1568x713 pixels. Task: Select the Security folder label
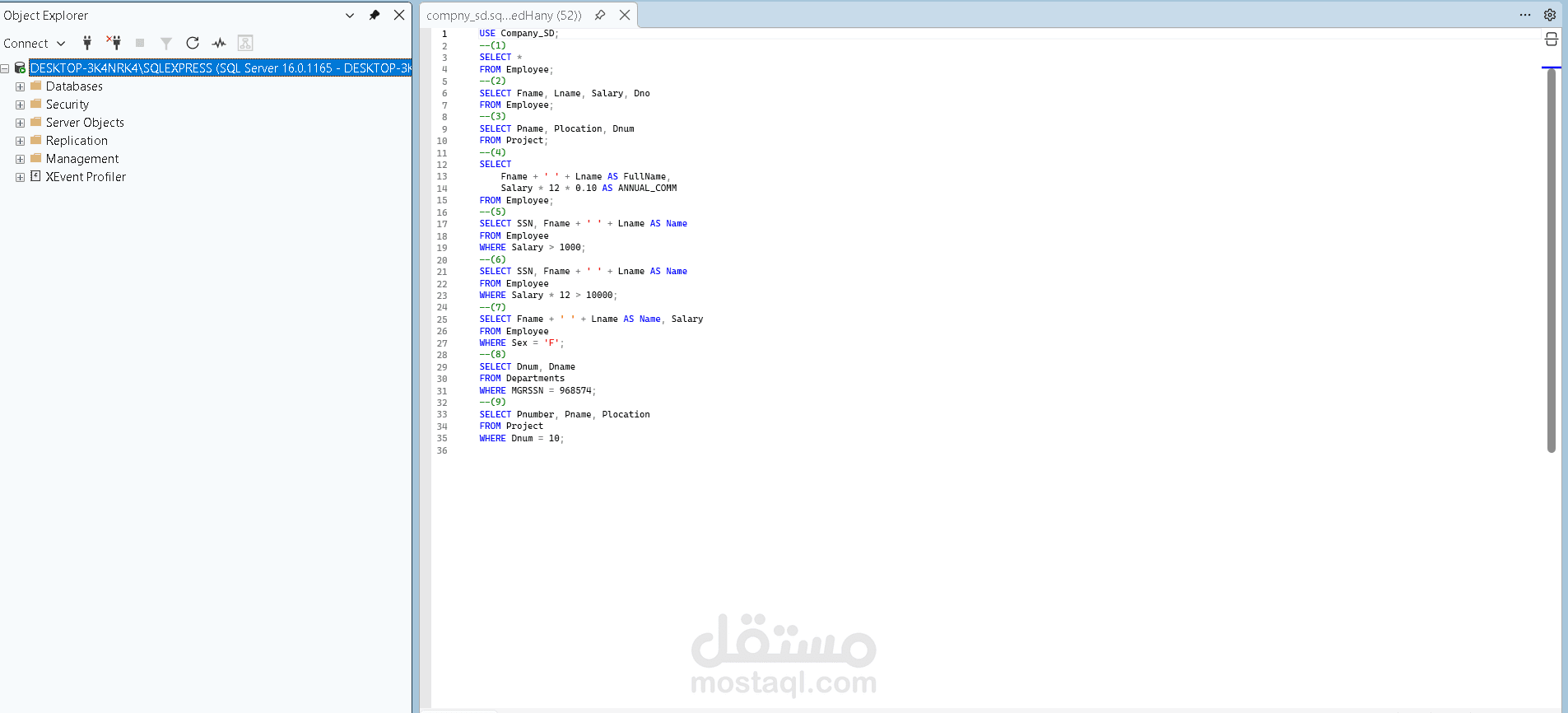pyautogui.click(x=67, y=105)
